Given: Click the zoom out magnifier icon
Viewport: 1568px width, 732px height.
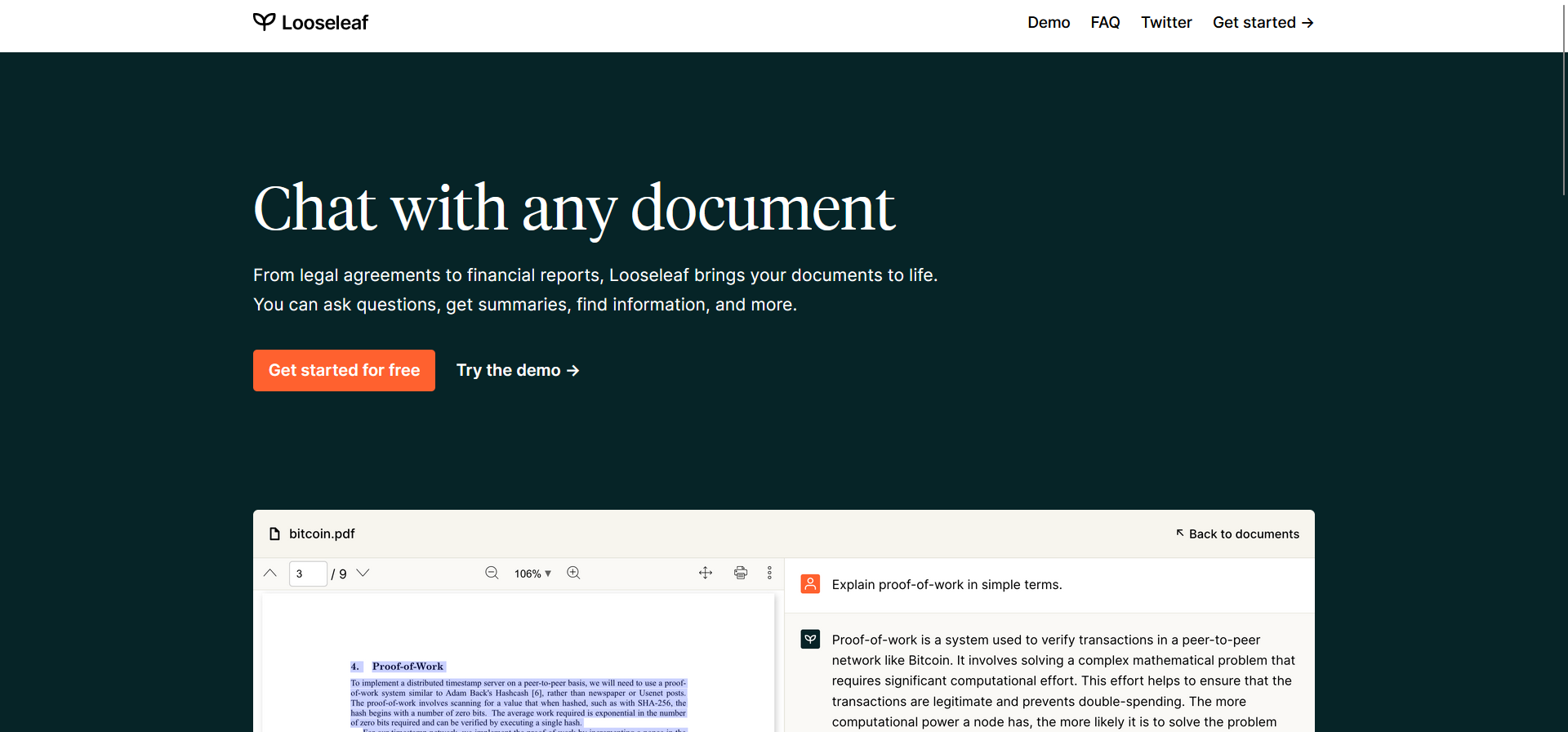Looking at the screenshot, I should coord(492,573).
